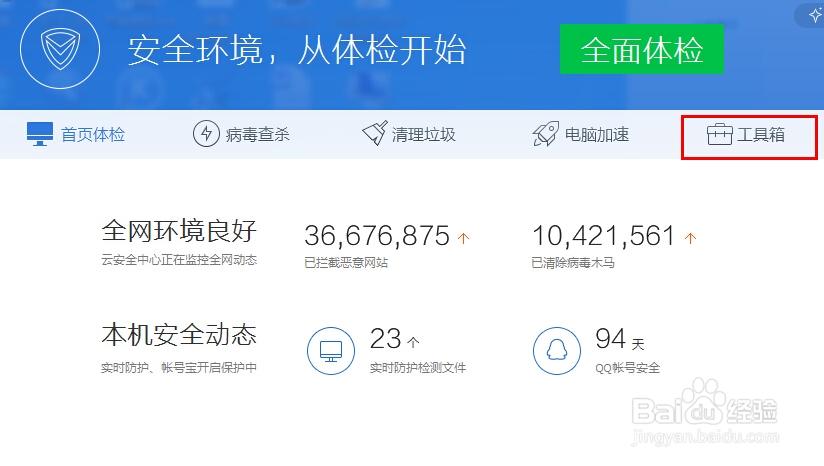Click the real-time protection monitor icon
This screenshot has width=824, height=466.
(x=331, y=351)
